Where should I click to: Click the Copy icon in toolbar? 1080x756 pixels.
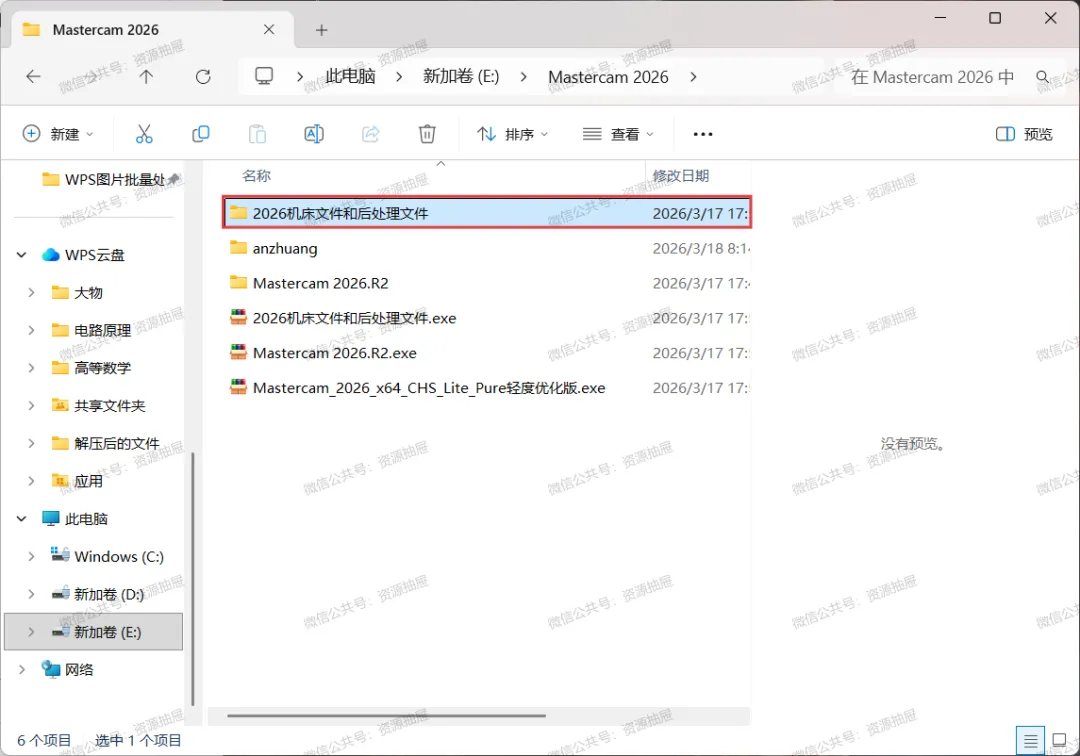[200, 134]
